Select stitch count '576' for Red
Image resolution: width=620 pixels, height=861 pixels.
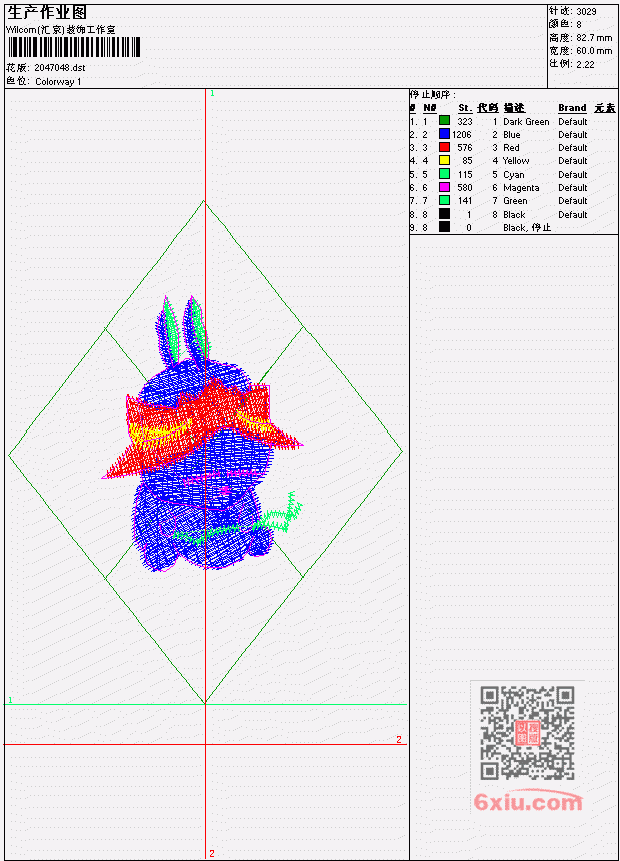(465, 147)
